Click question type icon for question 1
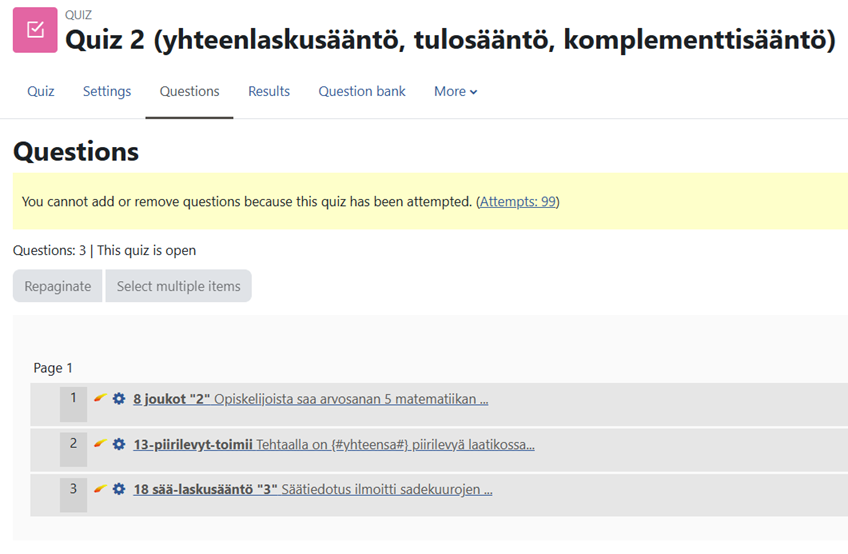Screen dimensions: 848x554 point(100,398)
